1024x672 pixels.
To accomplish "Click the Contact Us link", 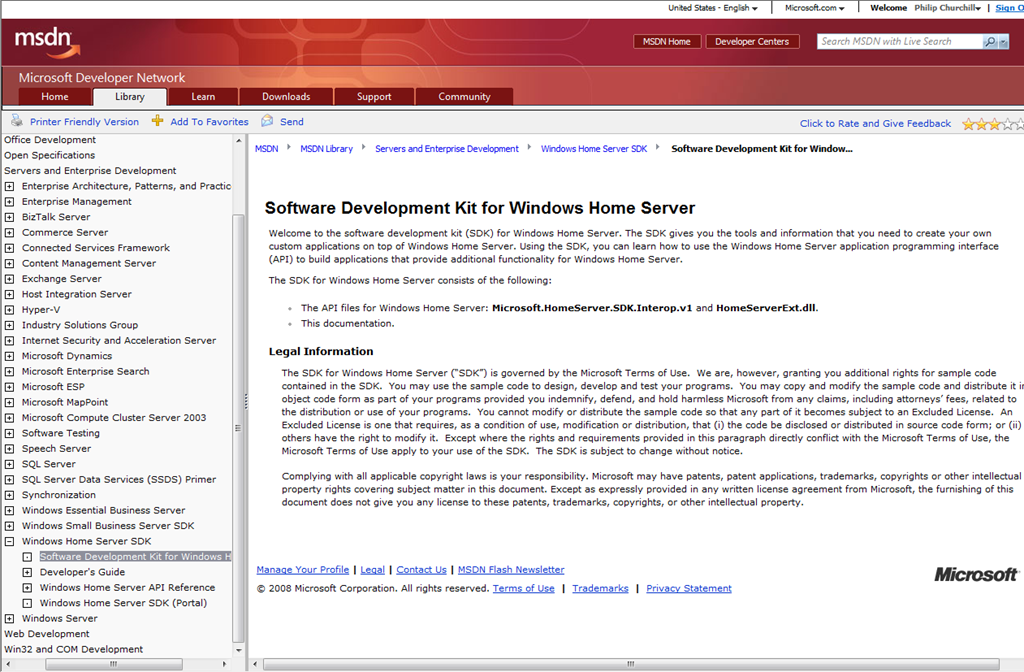I will click(421, 569).
